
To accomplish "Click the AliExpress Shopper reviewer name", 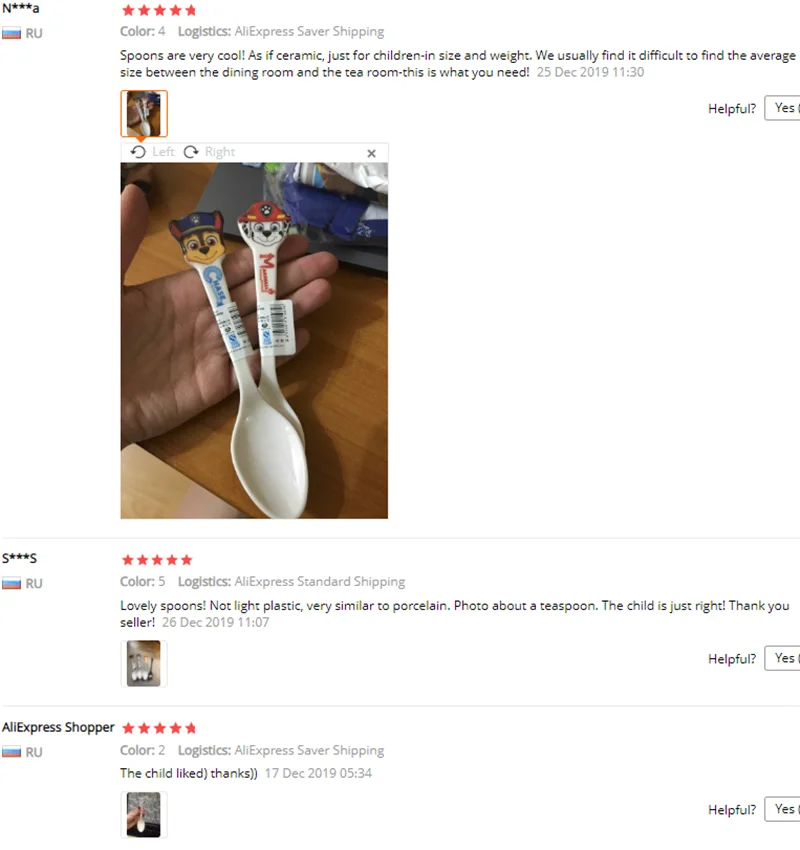I will [x=58, y=727].
